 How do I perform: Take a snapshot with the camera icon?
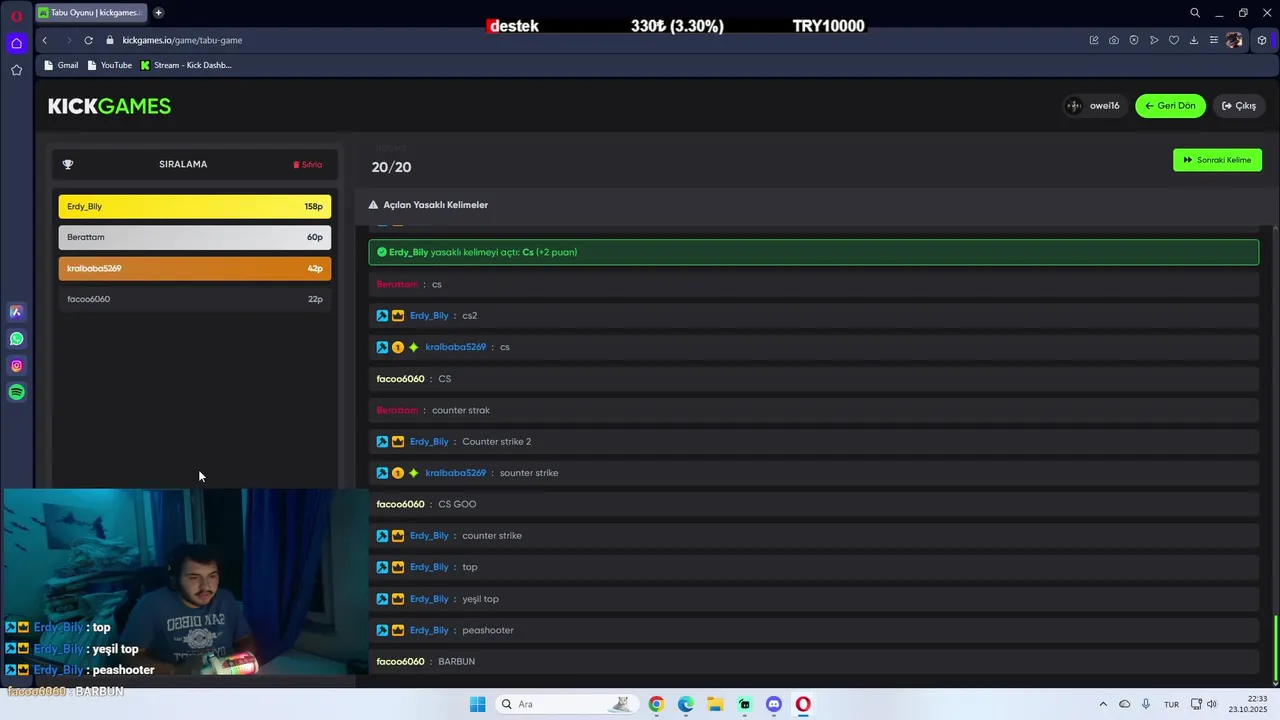(1114, 40)
